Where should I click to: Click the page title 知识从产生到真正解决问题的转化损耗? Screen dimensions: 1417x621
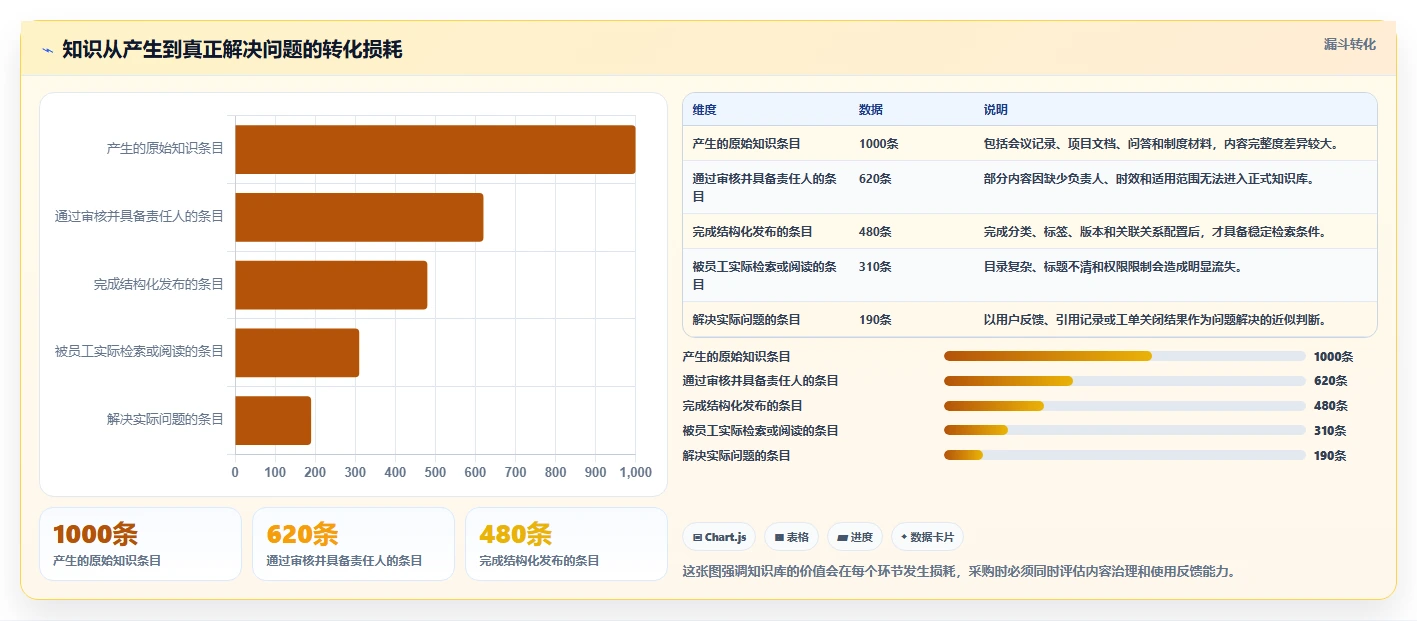pos(232,49)
